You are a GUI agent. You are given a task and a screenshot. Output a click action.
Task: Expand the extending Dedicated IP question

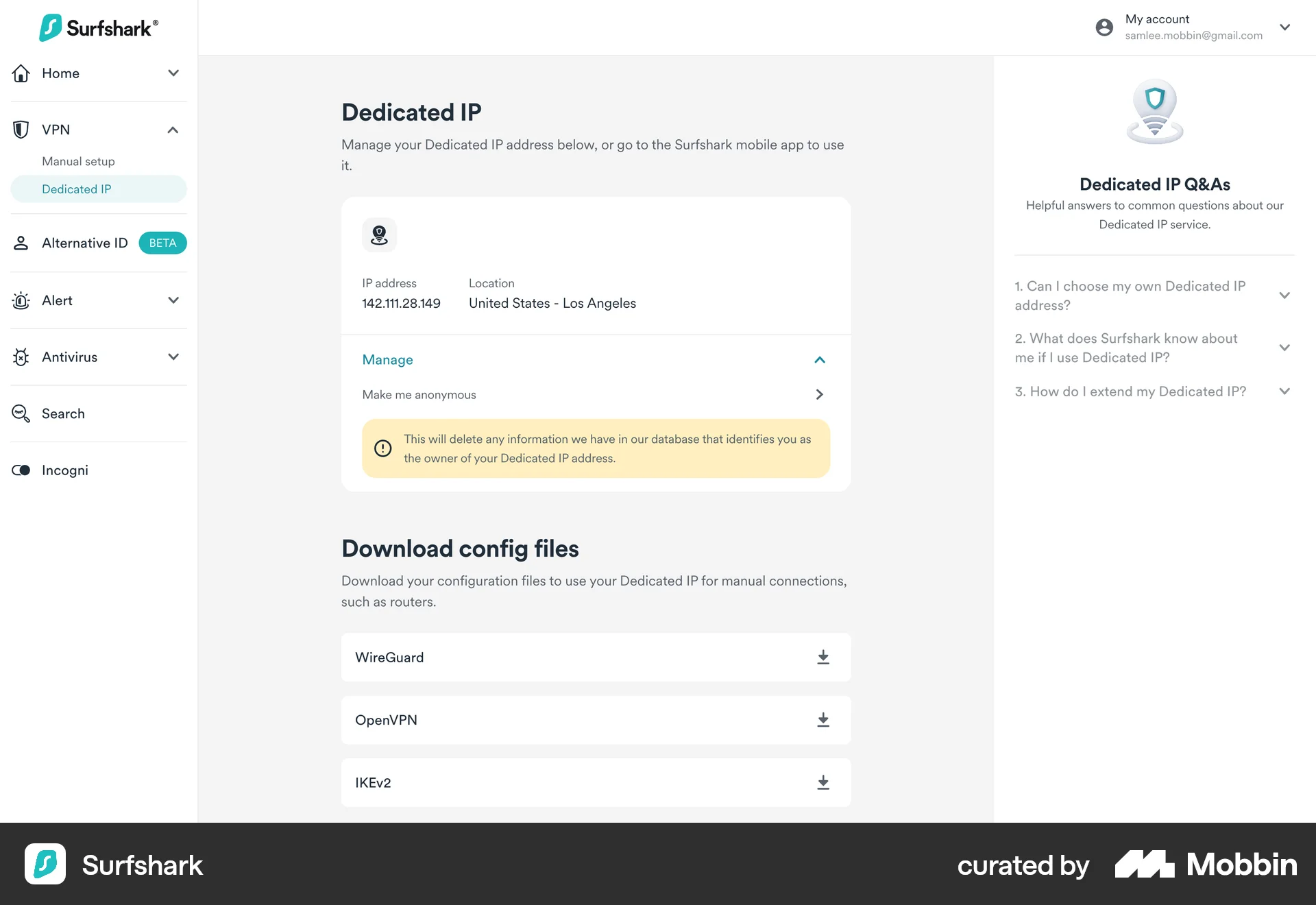pyautogui.click(x=1284, y=391)
